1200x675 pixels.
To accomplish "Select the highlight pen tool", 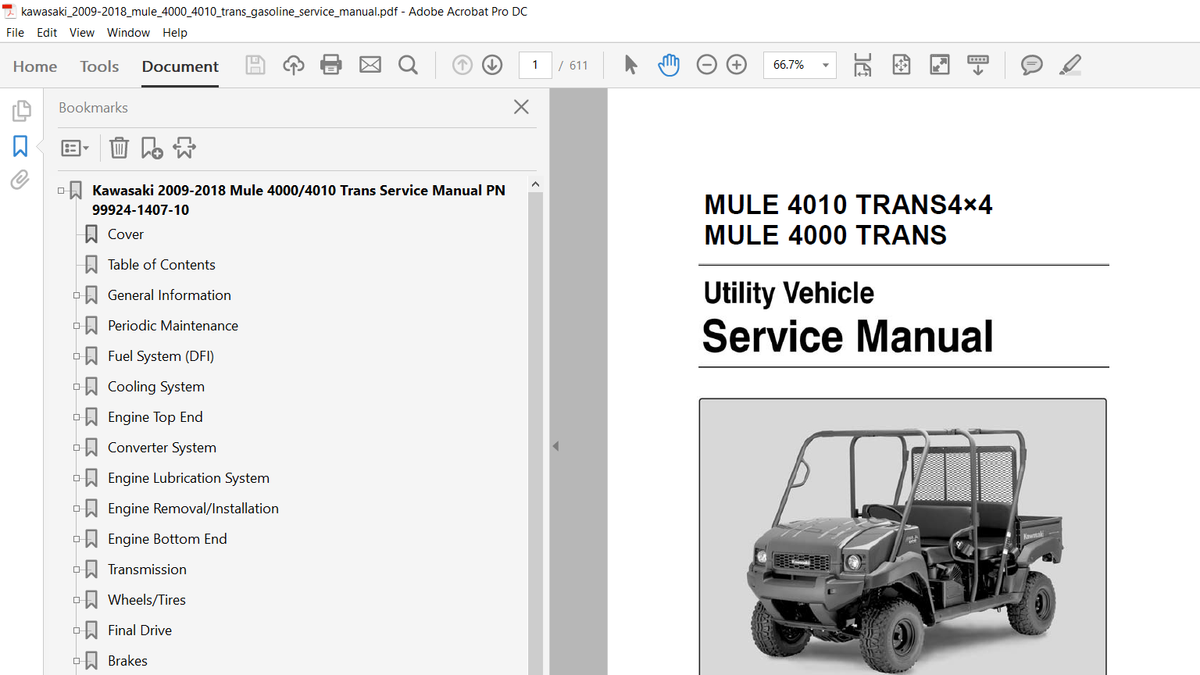I will point(1069,65).
